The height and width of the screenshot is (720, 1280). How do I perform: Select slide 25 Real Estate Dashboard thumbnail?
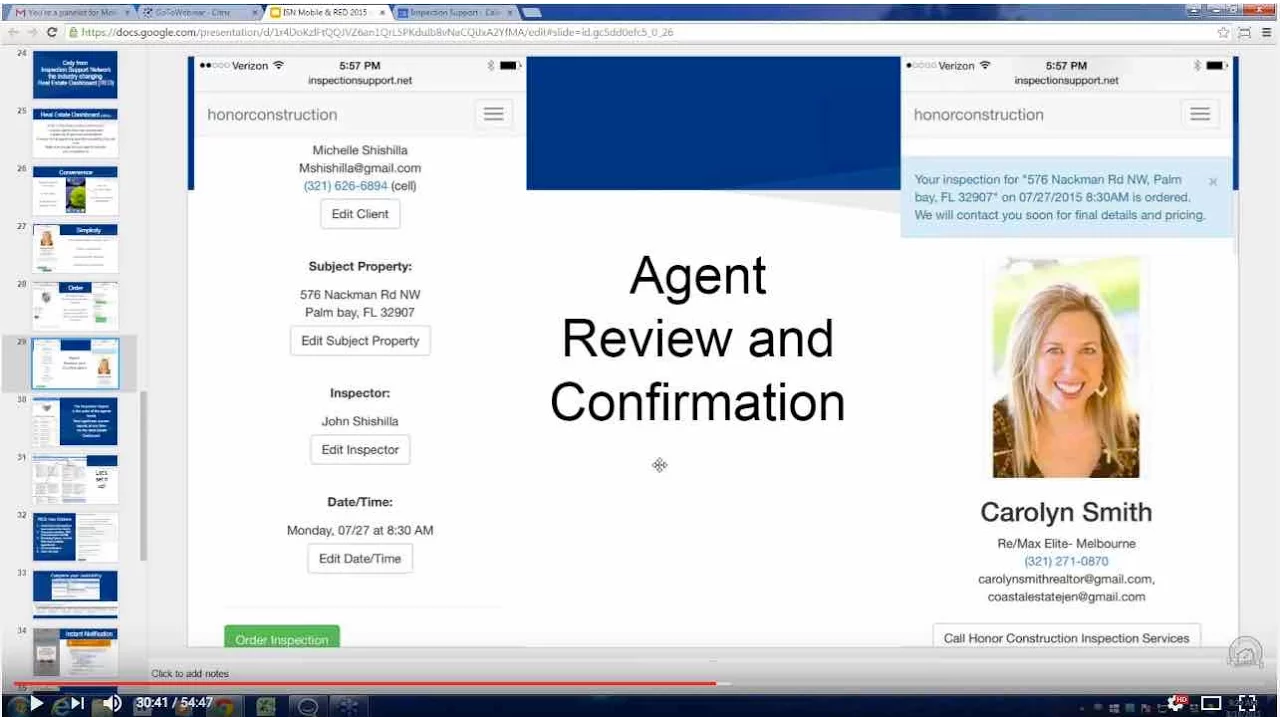click(75, 133)
